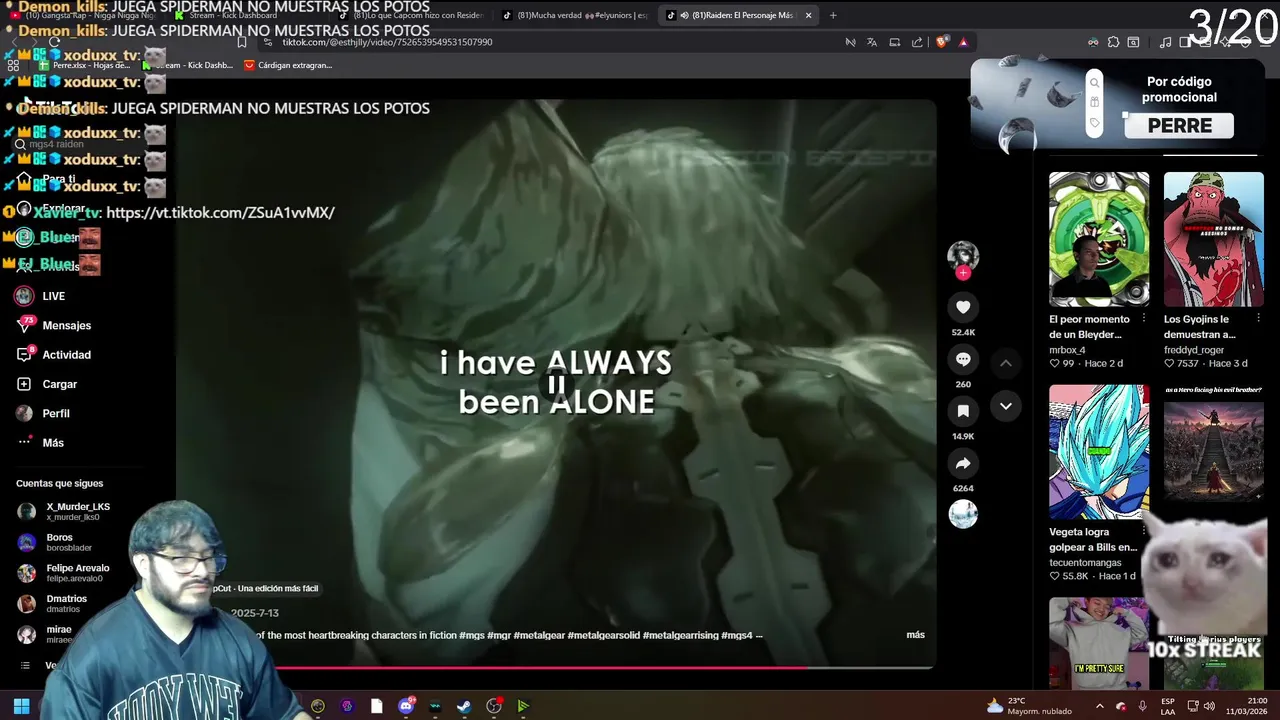
Task: Click the translate page icon
Action: (x=872, y=42)
